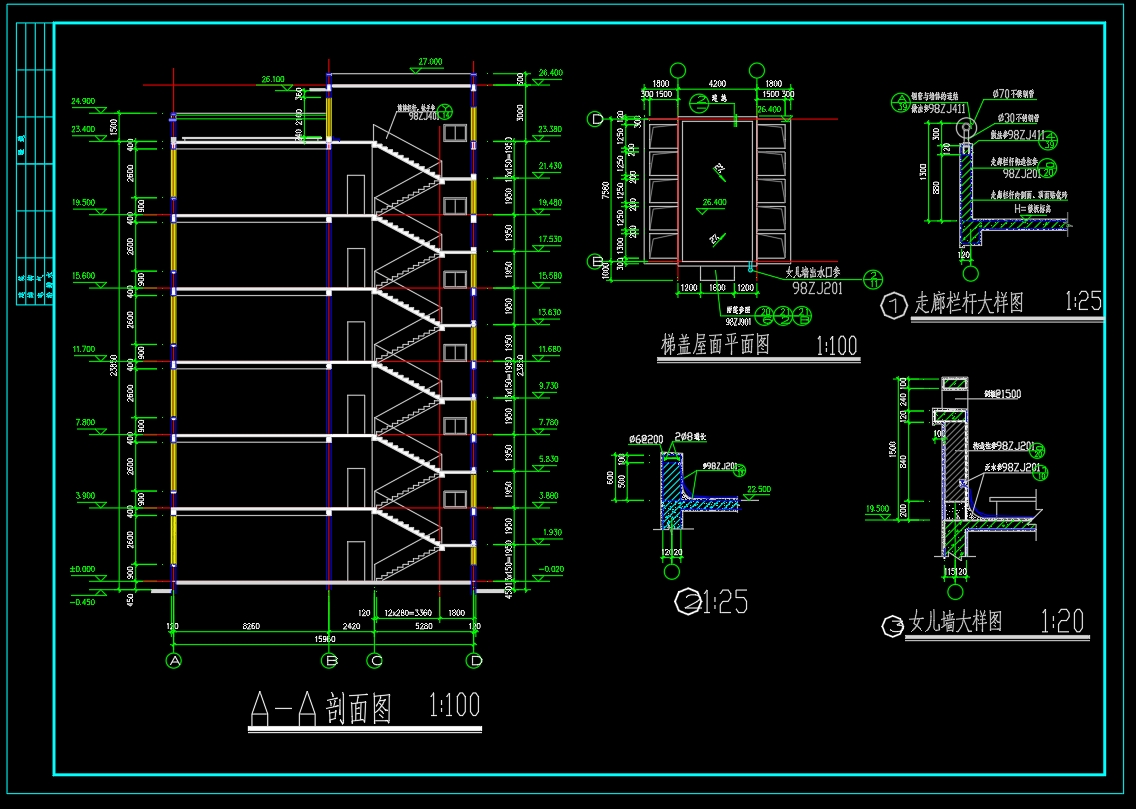
Task: Click the 11.700 floor elevation
Action: [83, 350]
